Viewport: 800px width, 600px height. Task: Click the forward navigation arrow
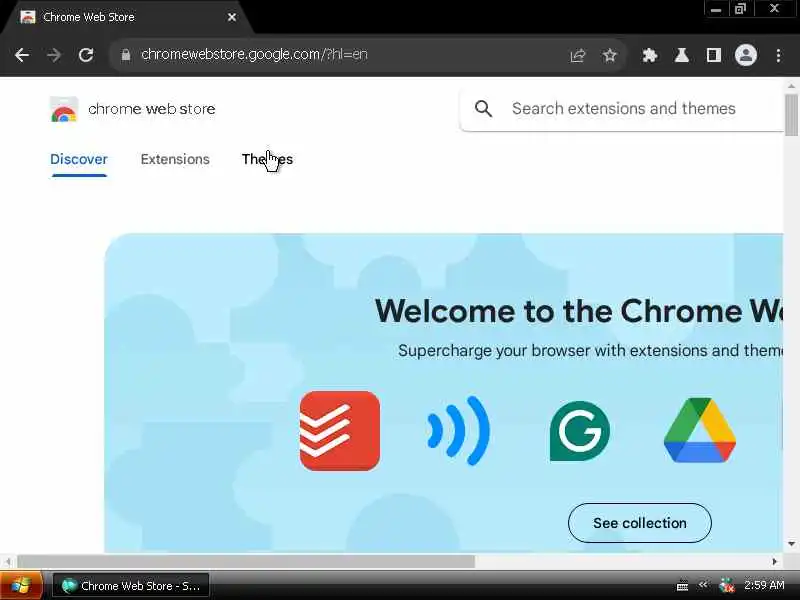click(54, 55)
